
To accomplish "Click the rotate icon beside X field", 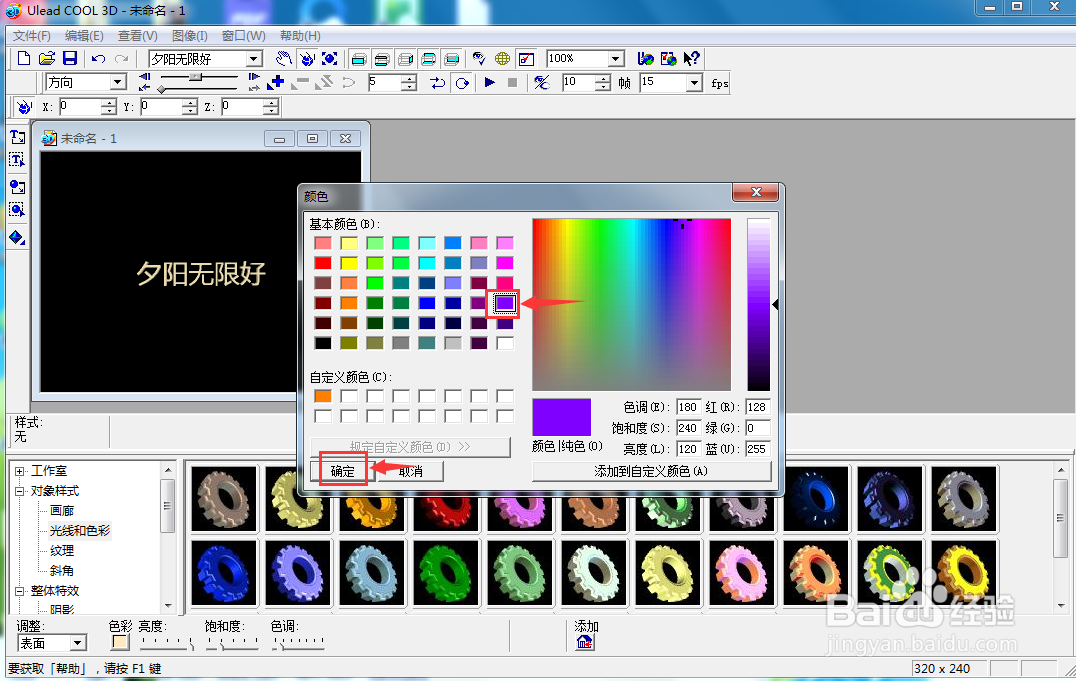I will (24, 106).
